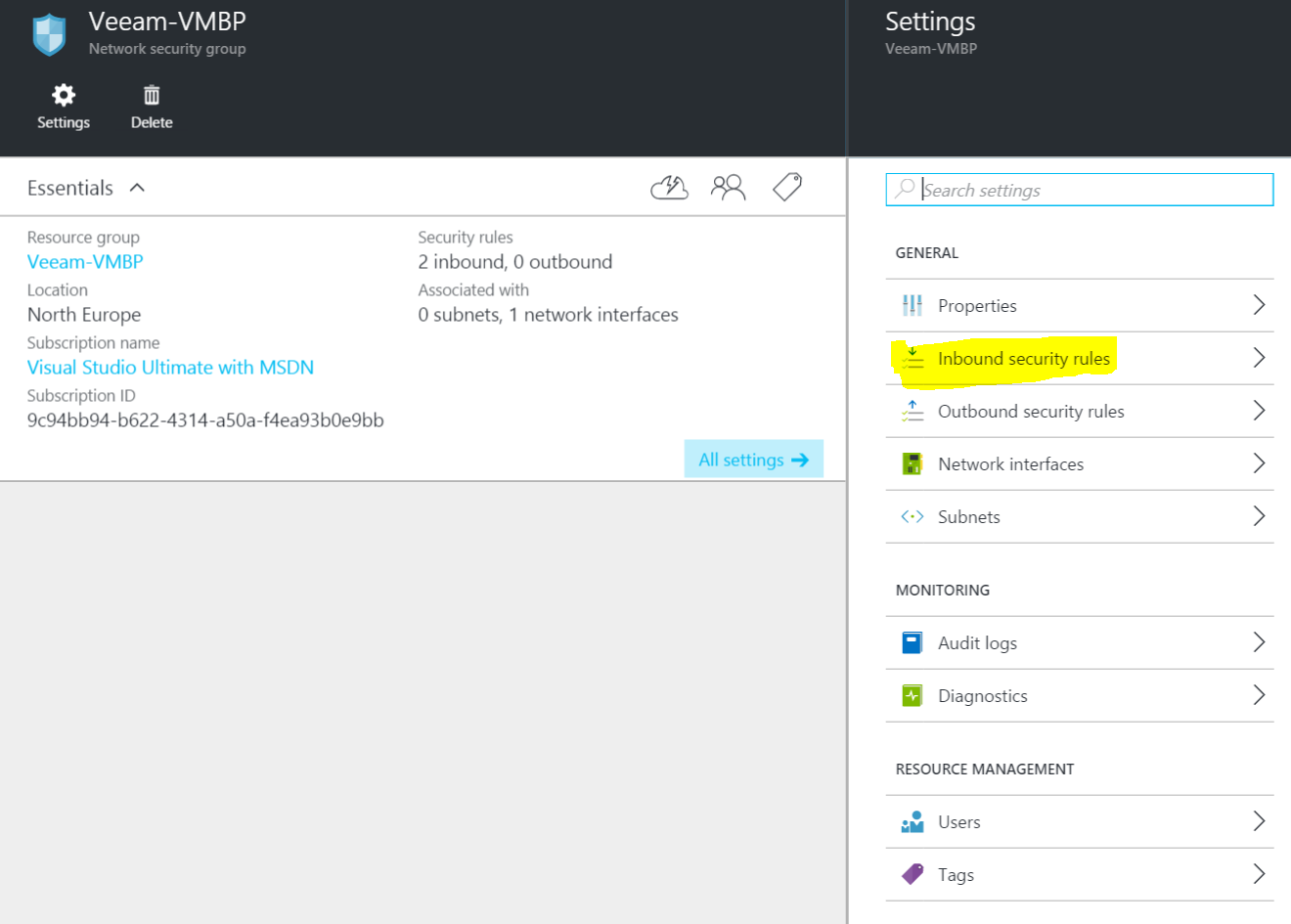
Task: Expand Users using its right chevron
Action: click(1259, 821)
